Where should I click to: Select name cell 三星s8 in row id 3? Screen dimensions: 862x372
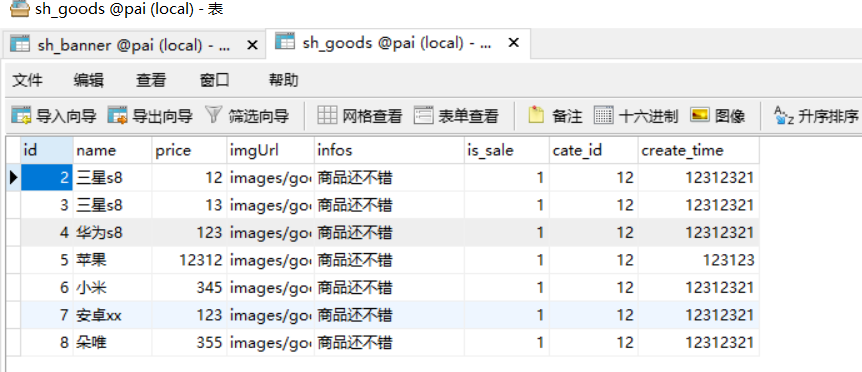click(112, 205)
